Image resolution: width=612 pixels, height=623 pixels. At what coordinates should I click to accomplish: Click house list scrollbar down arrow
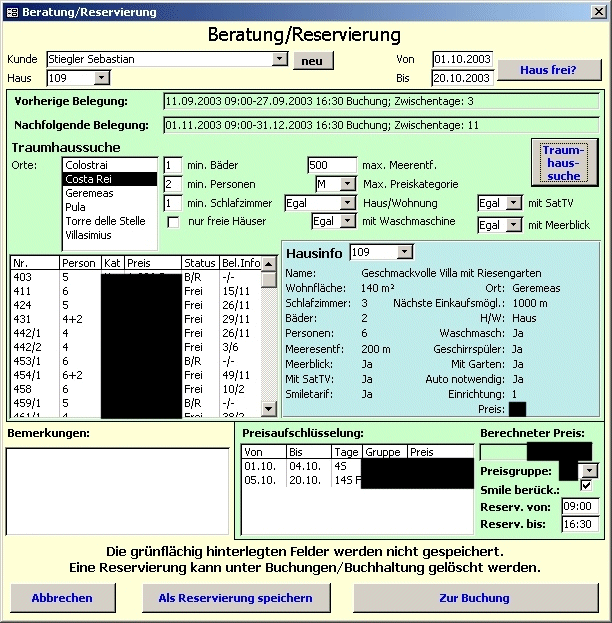pos(269,408)
